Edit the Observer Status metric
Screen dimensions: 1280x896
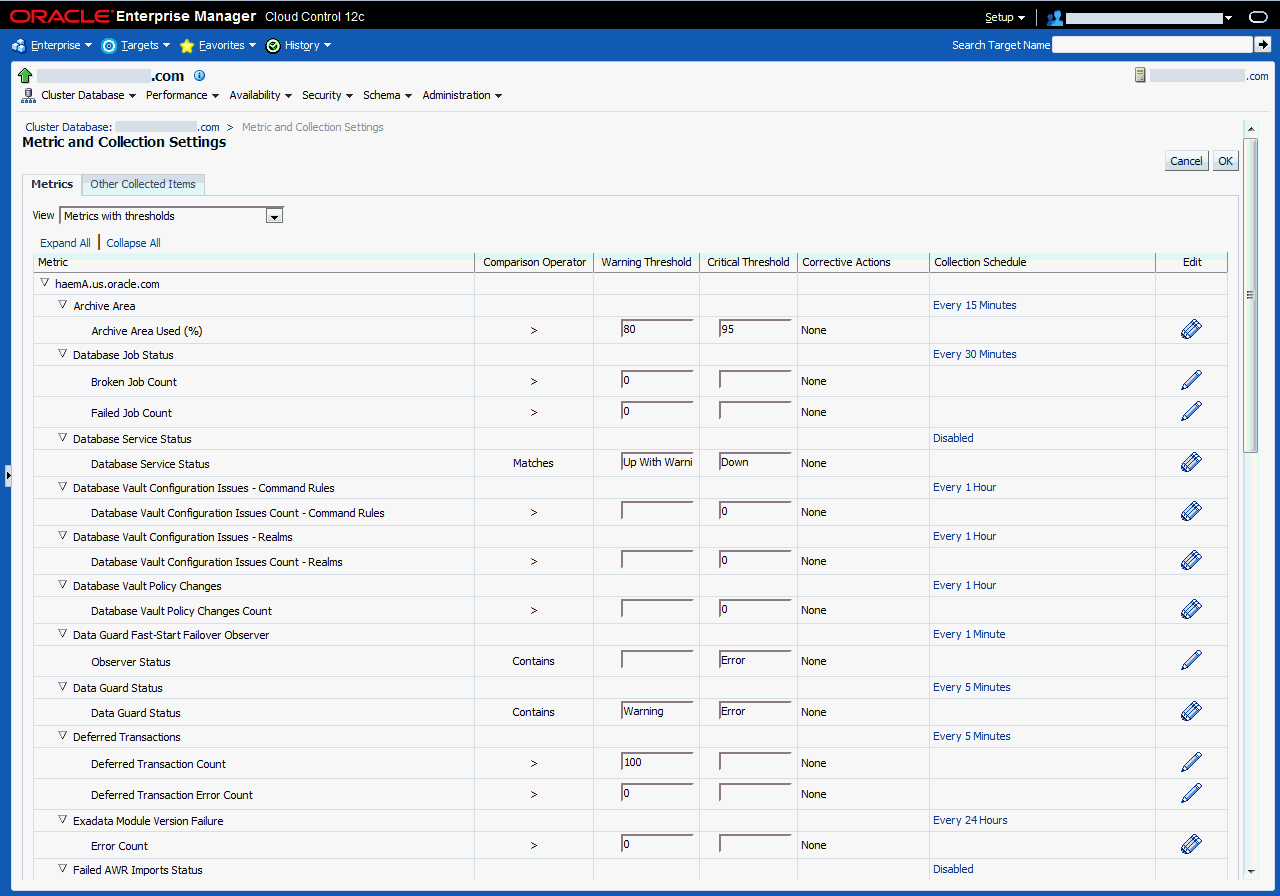1191,661
